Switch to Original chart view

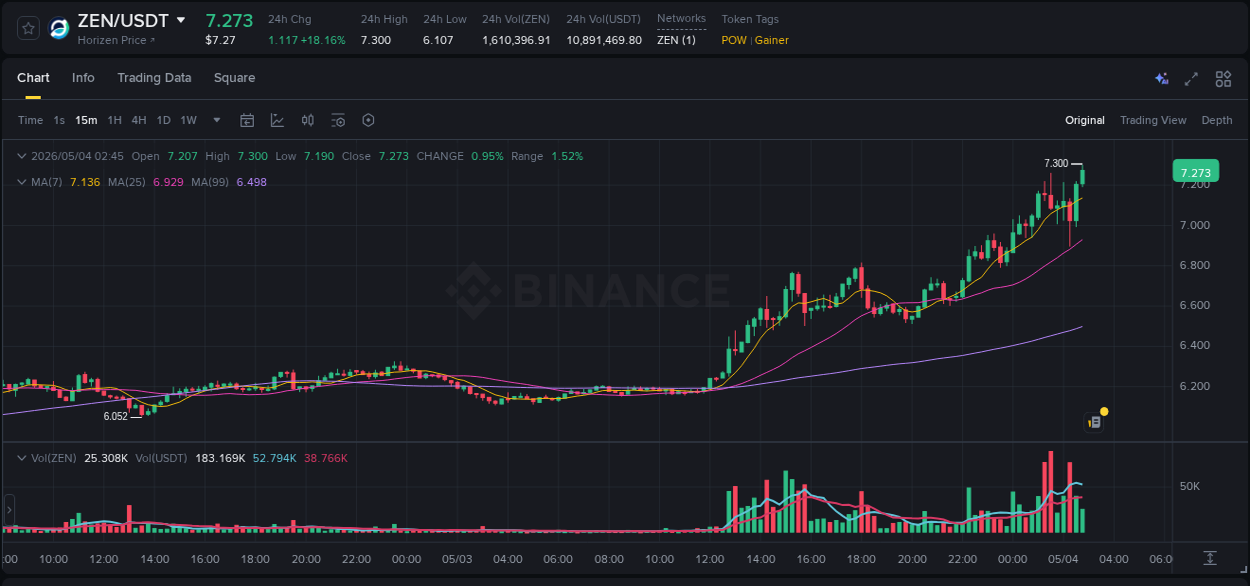coord(1085,120)
